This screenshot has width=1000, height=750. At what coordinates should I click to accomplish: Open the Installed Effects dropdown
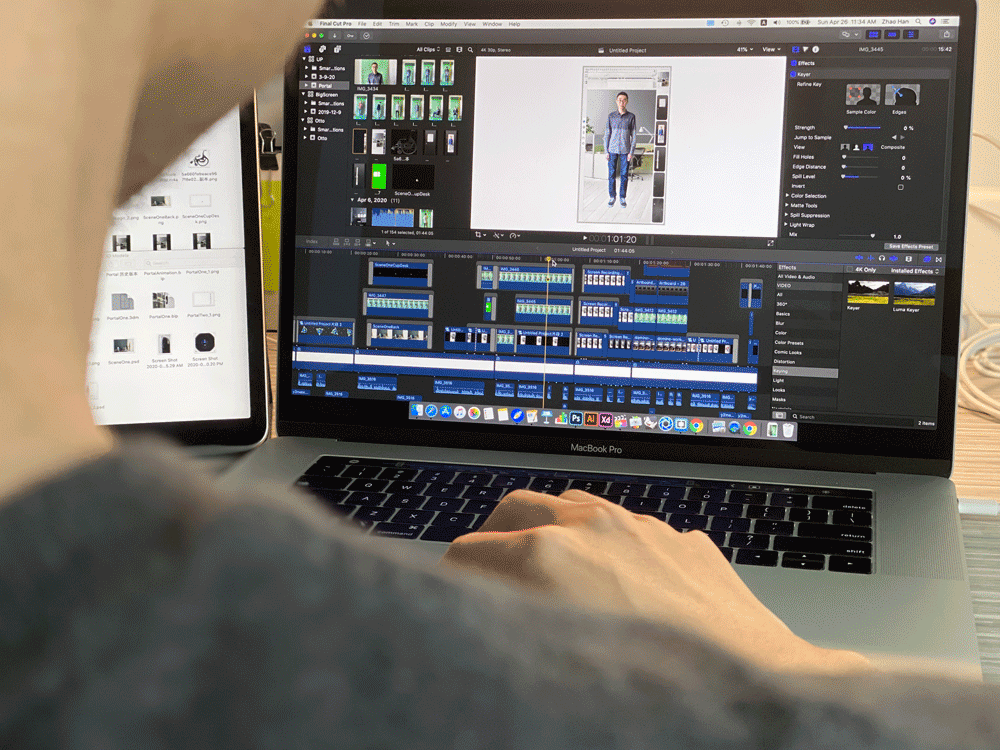[915, 271]
